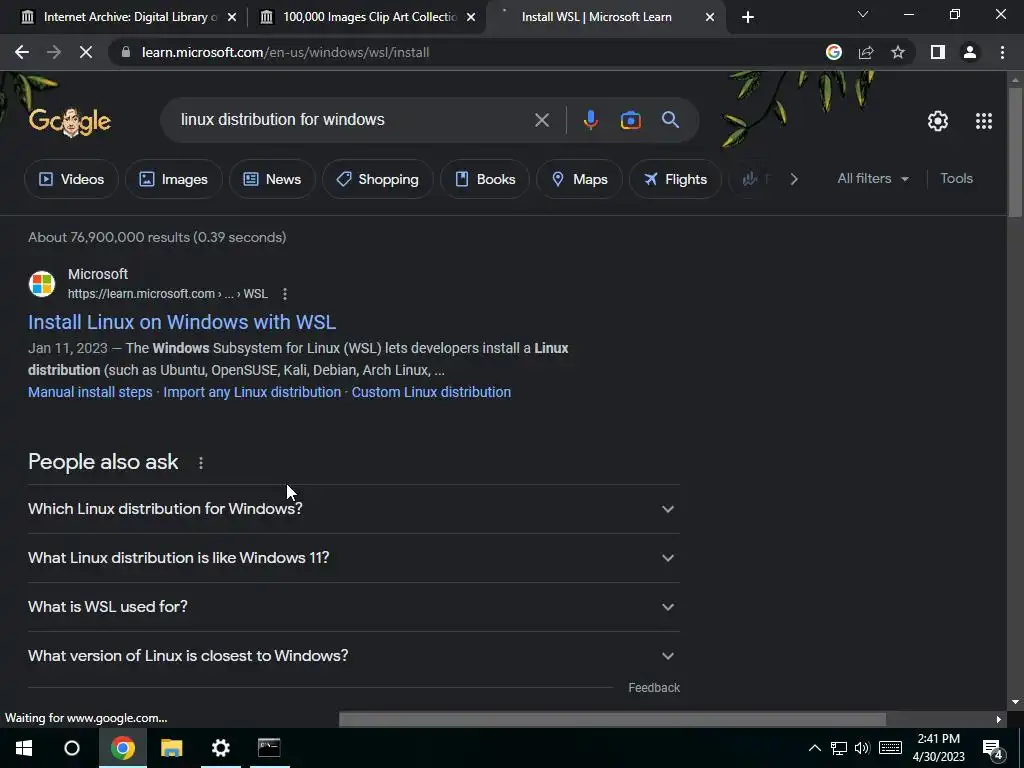Expand What is WSL used for?
This screenshot has width=1024, height=768.
[x=353, y=607]
